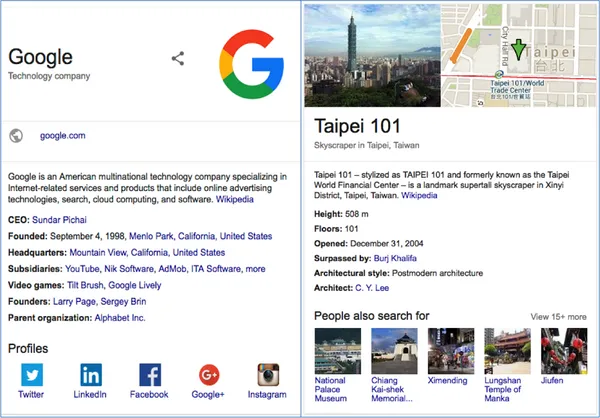The image size is (600, 418).
Task: Click the Google Lively link
Action: coord(135,285)
